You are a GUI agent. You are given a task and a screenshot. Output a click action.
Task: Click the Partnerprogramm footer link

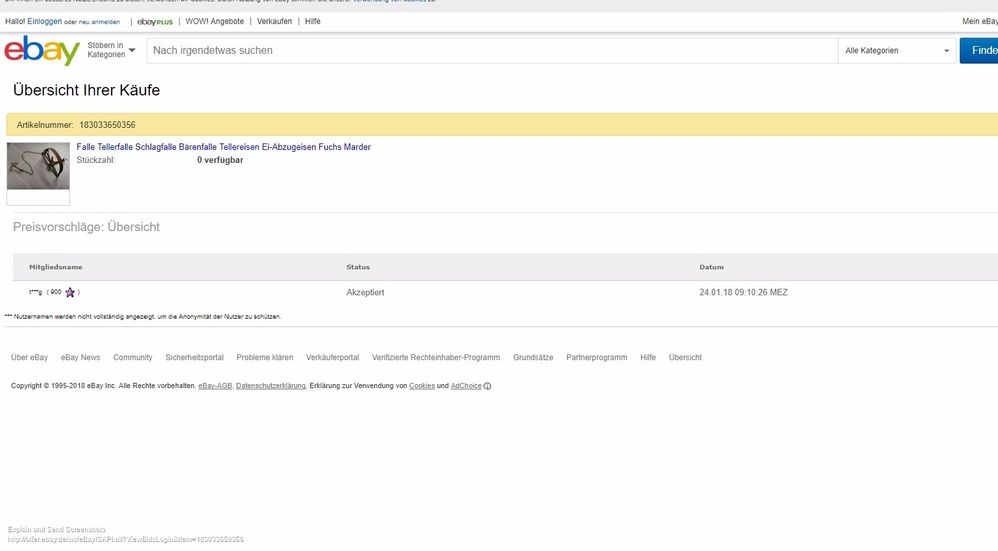click(x=596, y=357)
